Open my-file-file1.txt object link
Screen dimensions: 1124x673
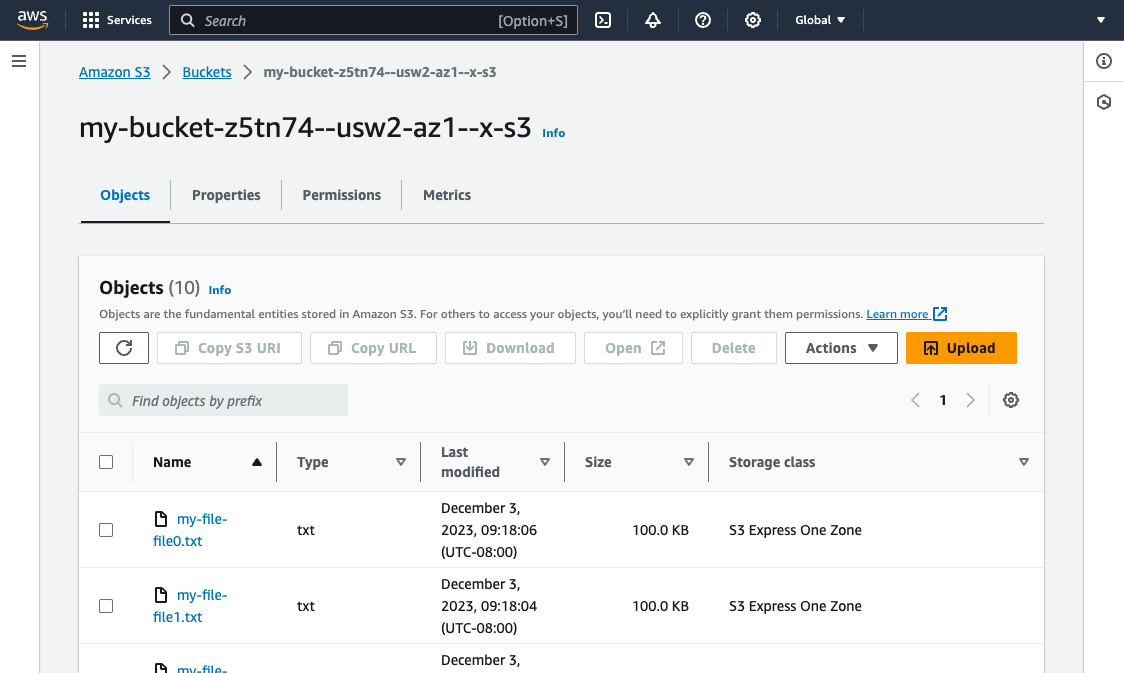(x=190, y=606)
